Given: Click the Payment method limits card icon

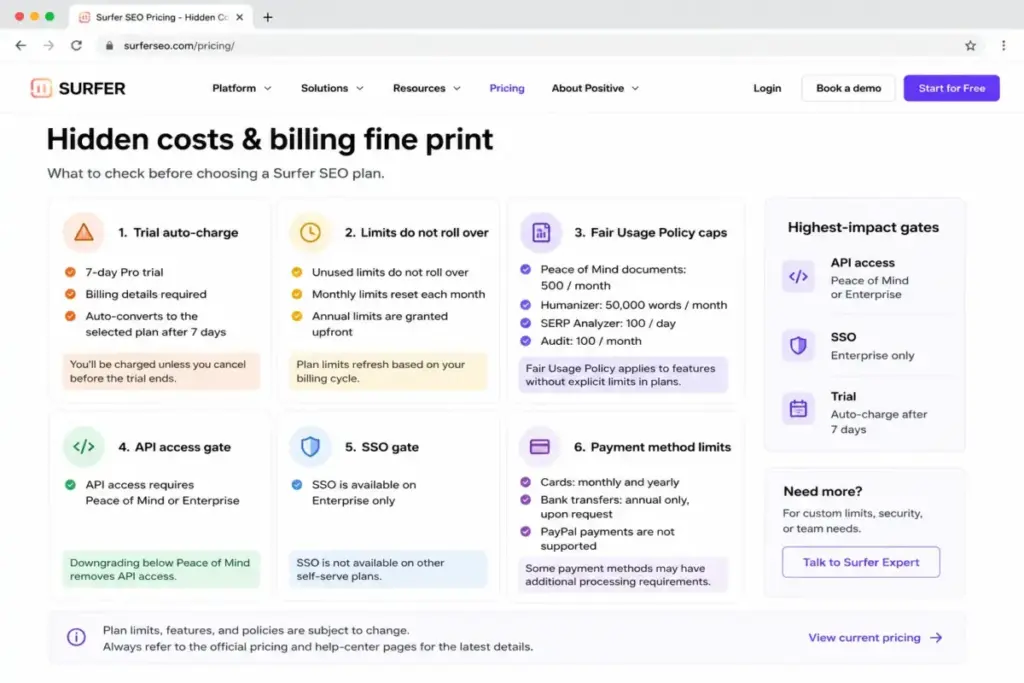Looking at the screenshot, I should (x=539, y=447).
